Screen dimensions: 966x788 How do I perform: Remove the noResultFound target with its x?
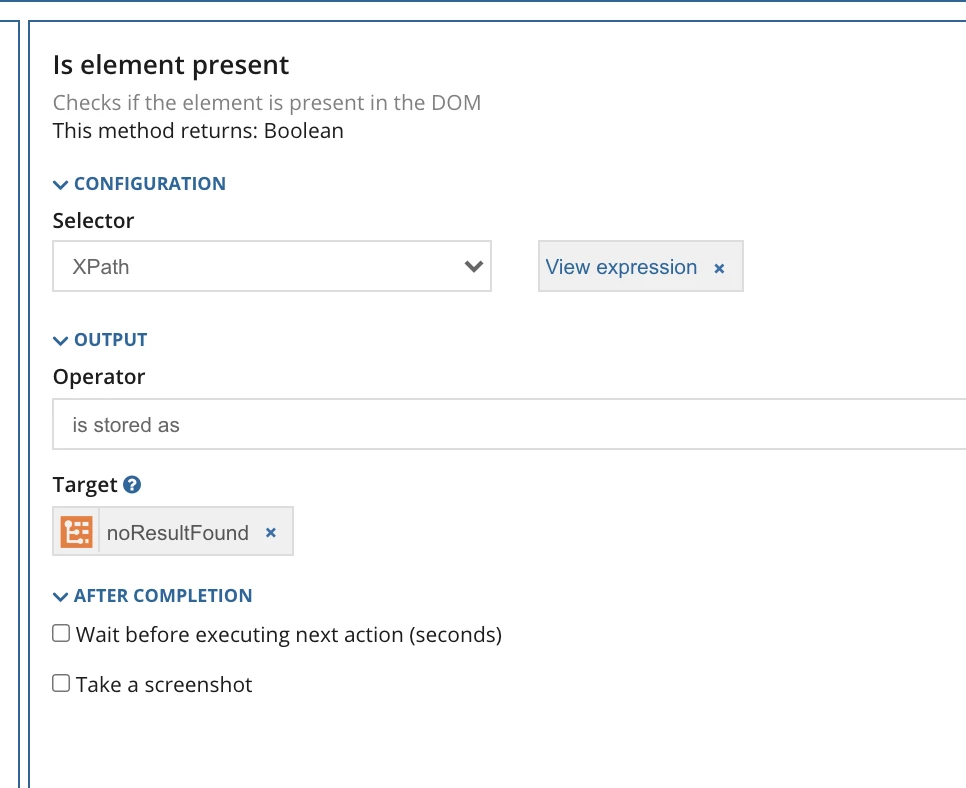pos(270,532)
